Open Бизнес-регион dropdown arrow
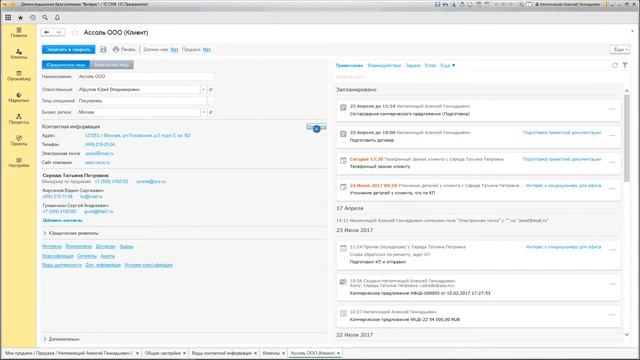The image size is (640, 360). click(203, 112)
